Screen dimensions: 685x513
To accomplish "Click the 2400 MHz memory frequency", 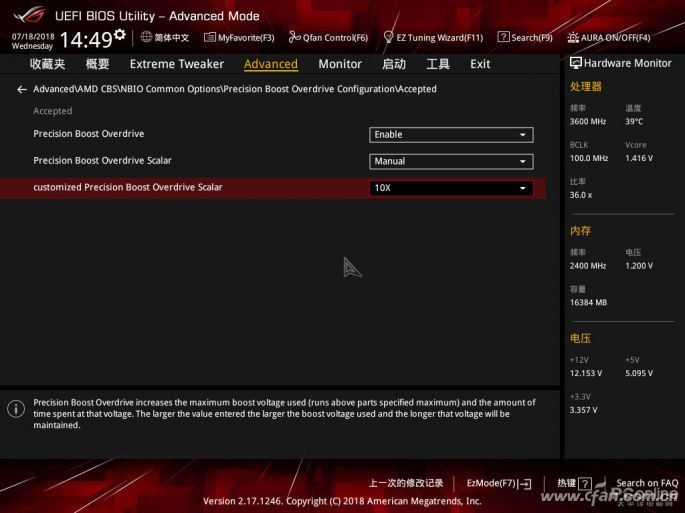I will click(x=588, y=266).
